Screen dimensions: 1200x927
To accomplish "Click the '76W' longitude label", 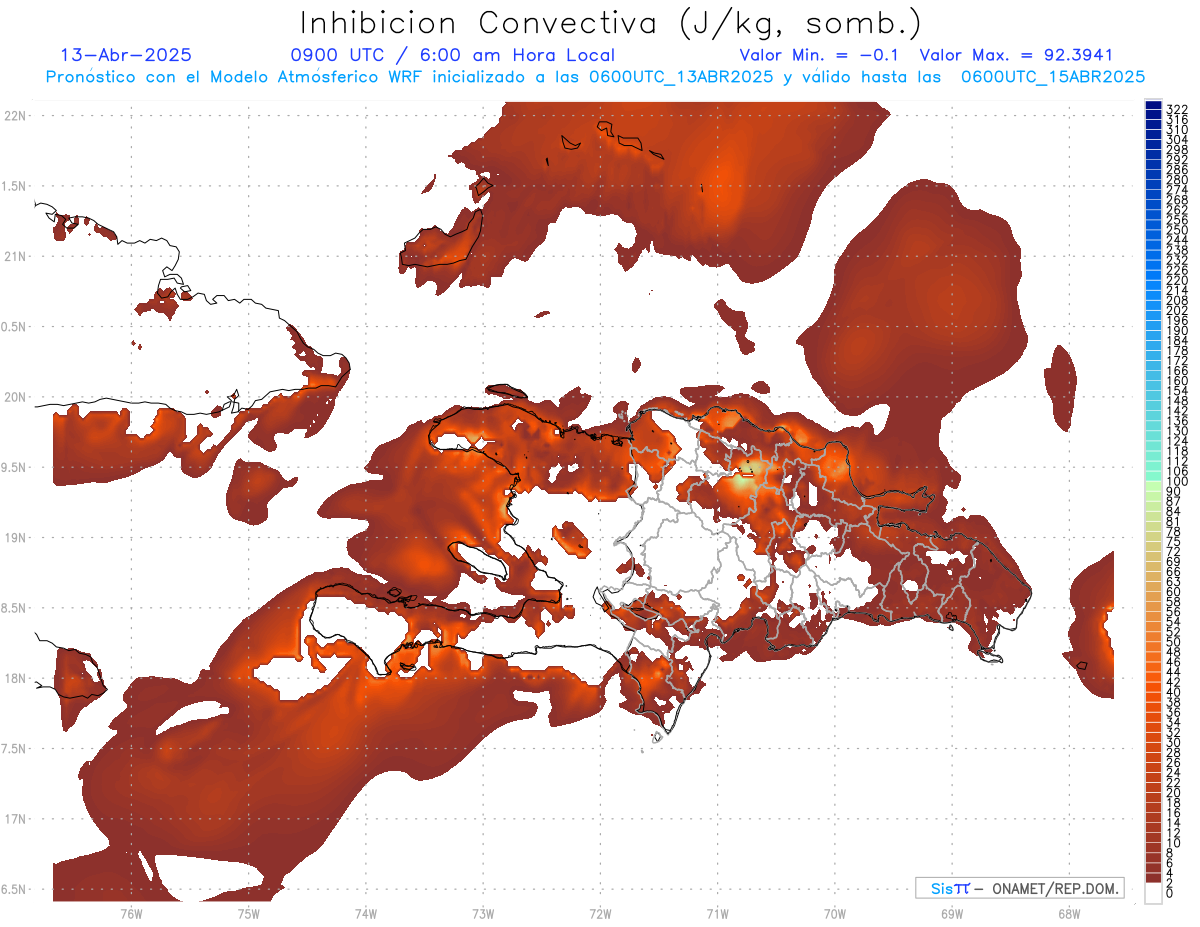I will point(131,914).
